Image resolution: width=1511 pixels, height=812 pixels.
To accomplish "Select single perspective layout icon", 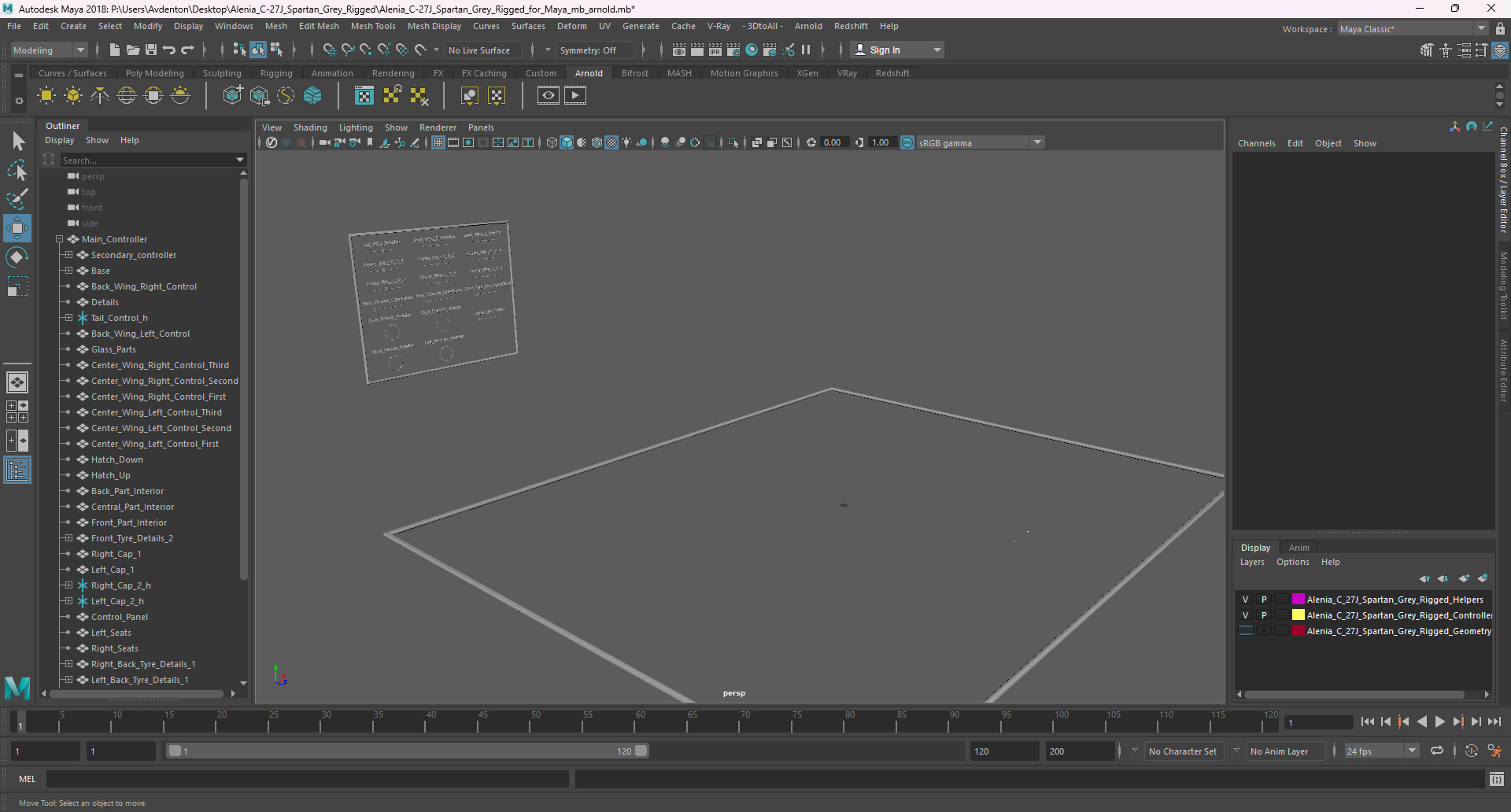I will click(17, 382).
